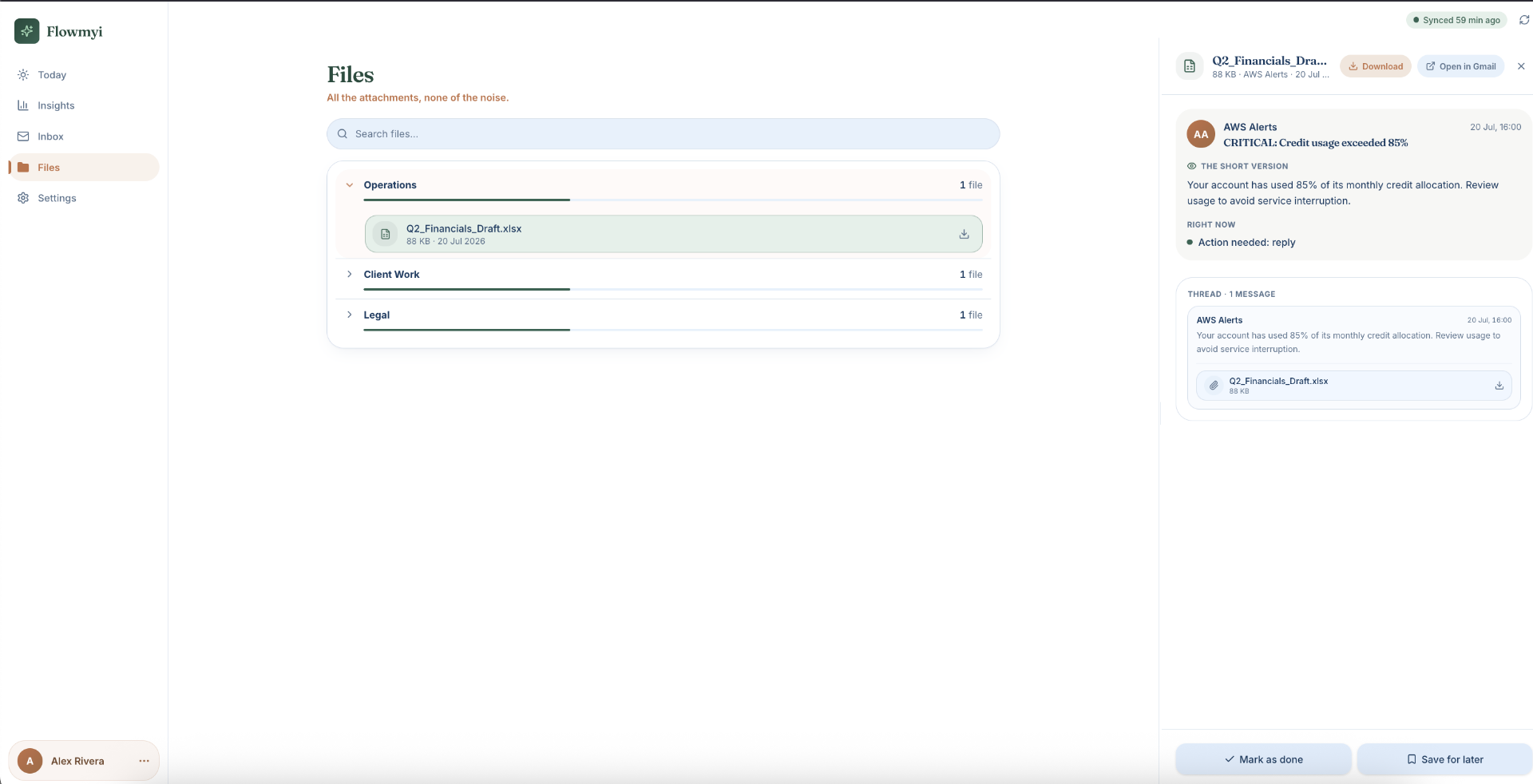Collapse the Operations folder group
Image resolution: width=1533 pixels, height=784 pixels.
point(349,184)
